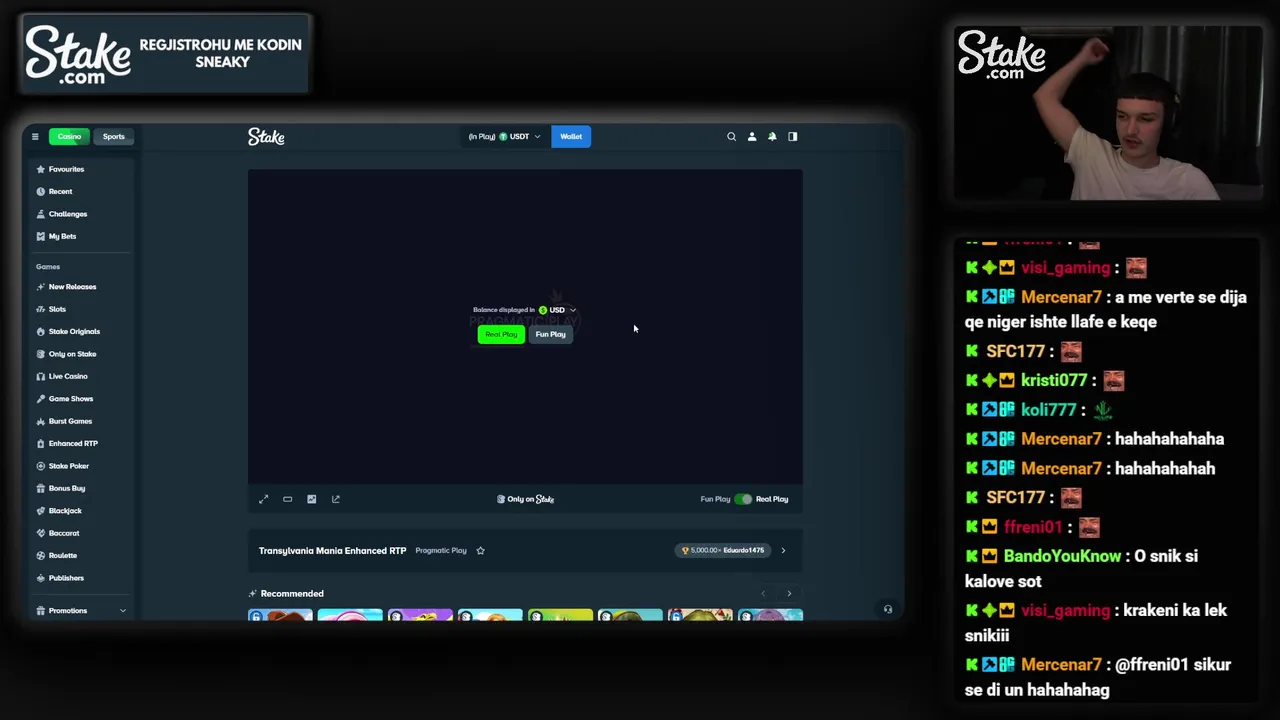Open game in popout window icon
The width and height of the screenshot is (1280, 720).
tap(336, 499)
